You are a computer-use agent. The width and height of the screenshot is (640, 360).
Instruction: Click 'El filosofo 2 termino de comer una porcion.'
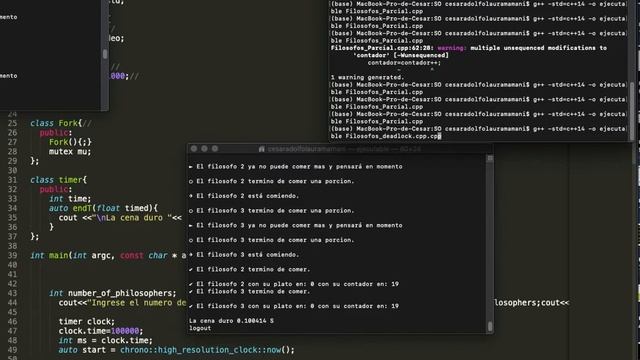click(x=271, y=181)
